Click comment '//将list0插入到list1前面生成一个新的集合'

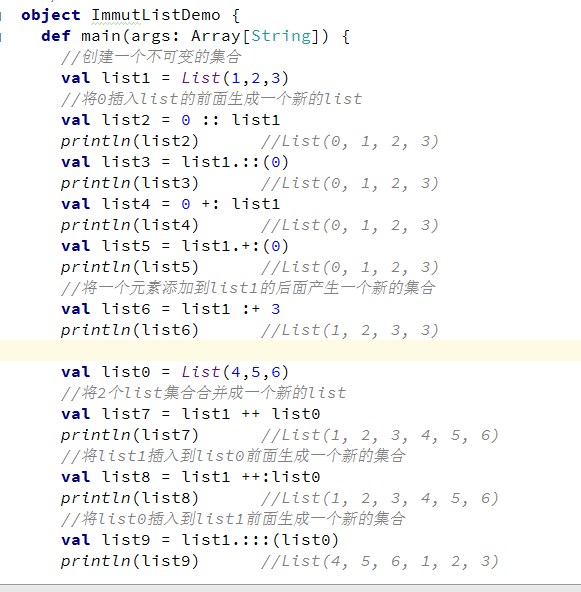(x=233, y=519)
